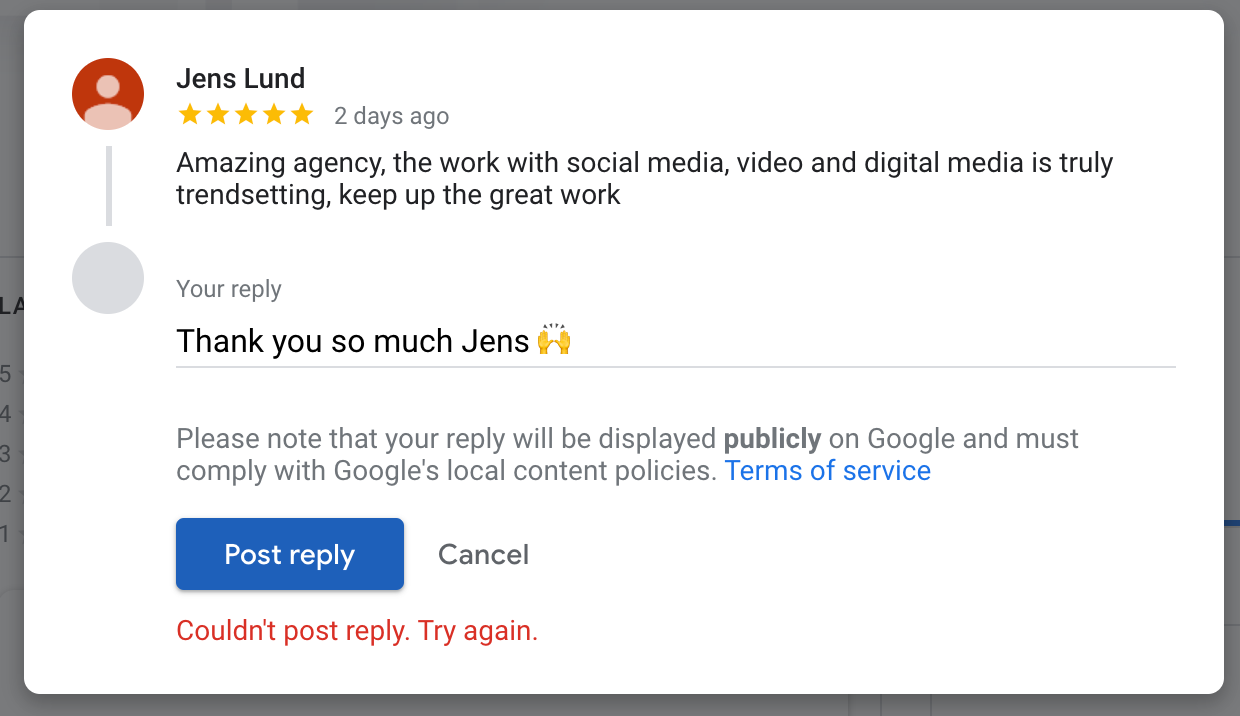This screenshot has width=1240, height=716.
Task: Click the fifth star in Jens's rating
Action: pos(302,114)
